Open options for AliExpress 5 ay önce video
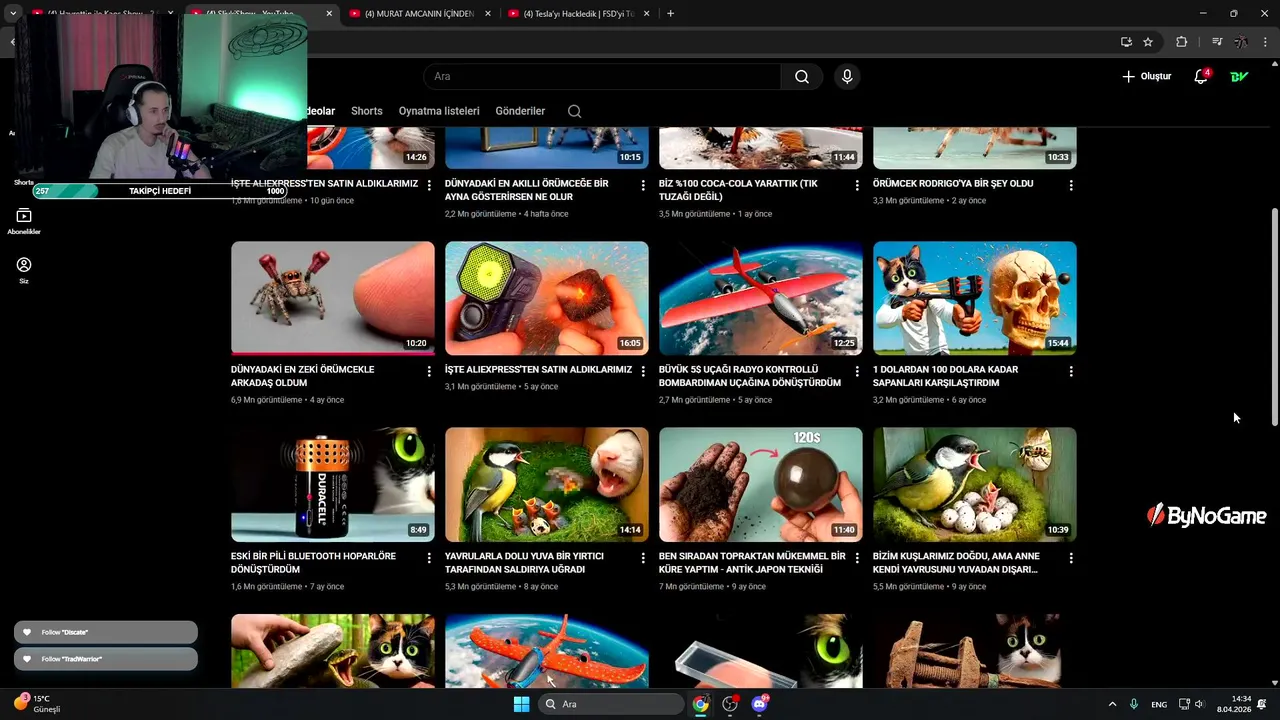 coord(643,371)
